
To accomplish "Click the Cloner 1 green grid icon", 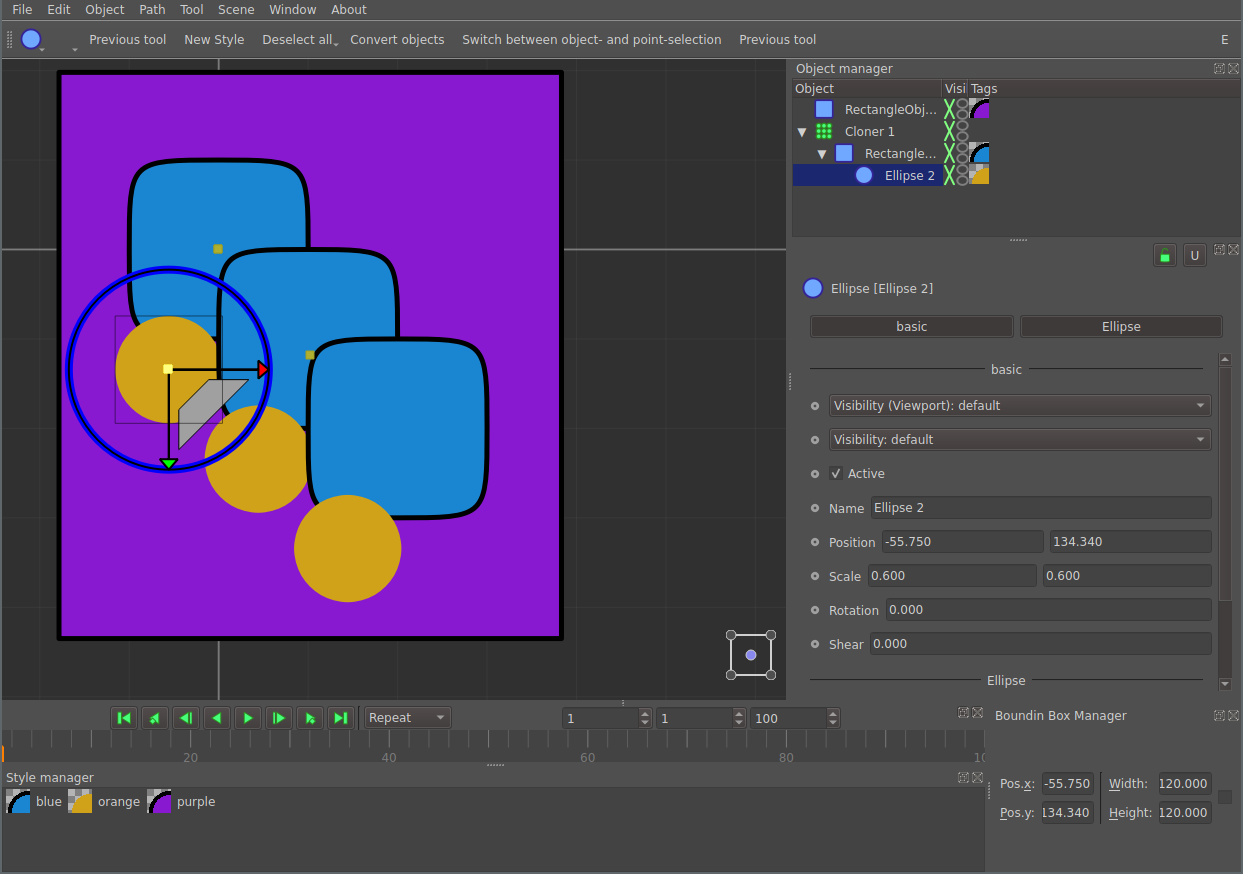I will [823, 131].
